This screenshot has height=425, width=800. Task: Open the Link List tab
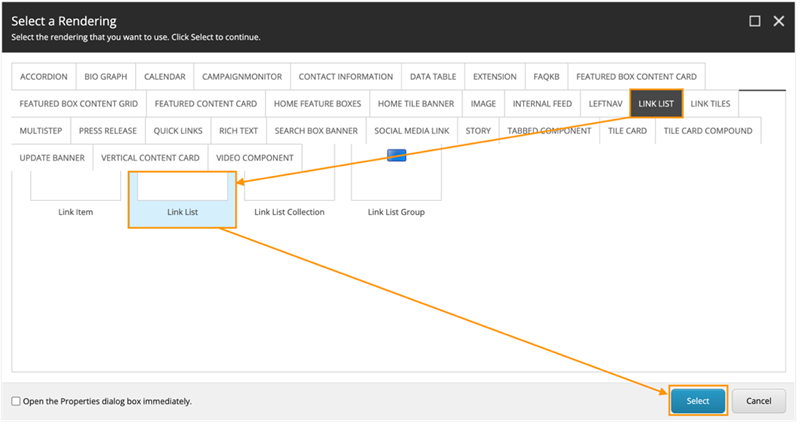tap(656, 104)
